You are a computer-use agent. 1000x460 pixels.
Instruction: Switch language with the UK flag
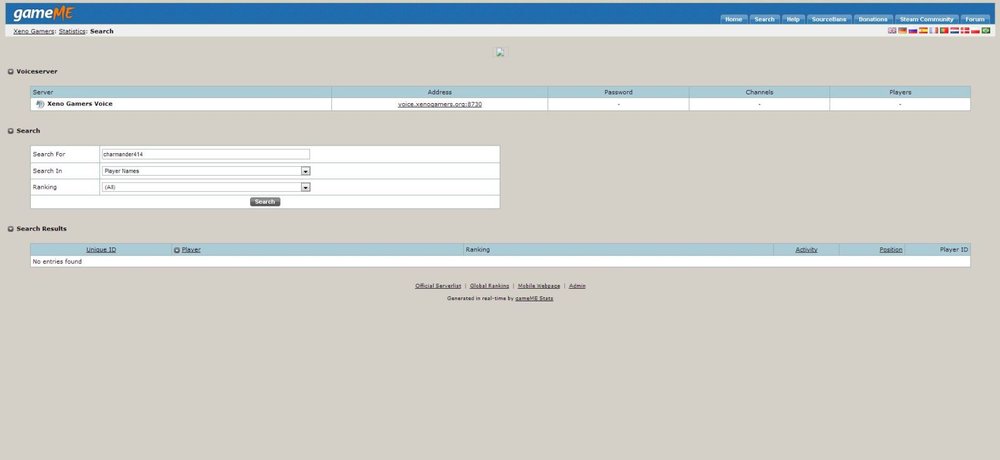(892, 31)
